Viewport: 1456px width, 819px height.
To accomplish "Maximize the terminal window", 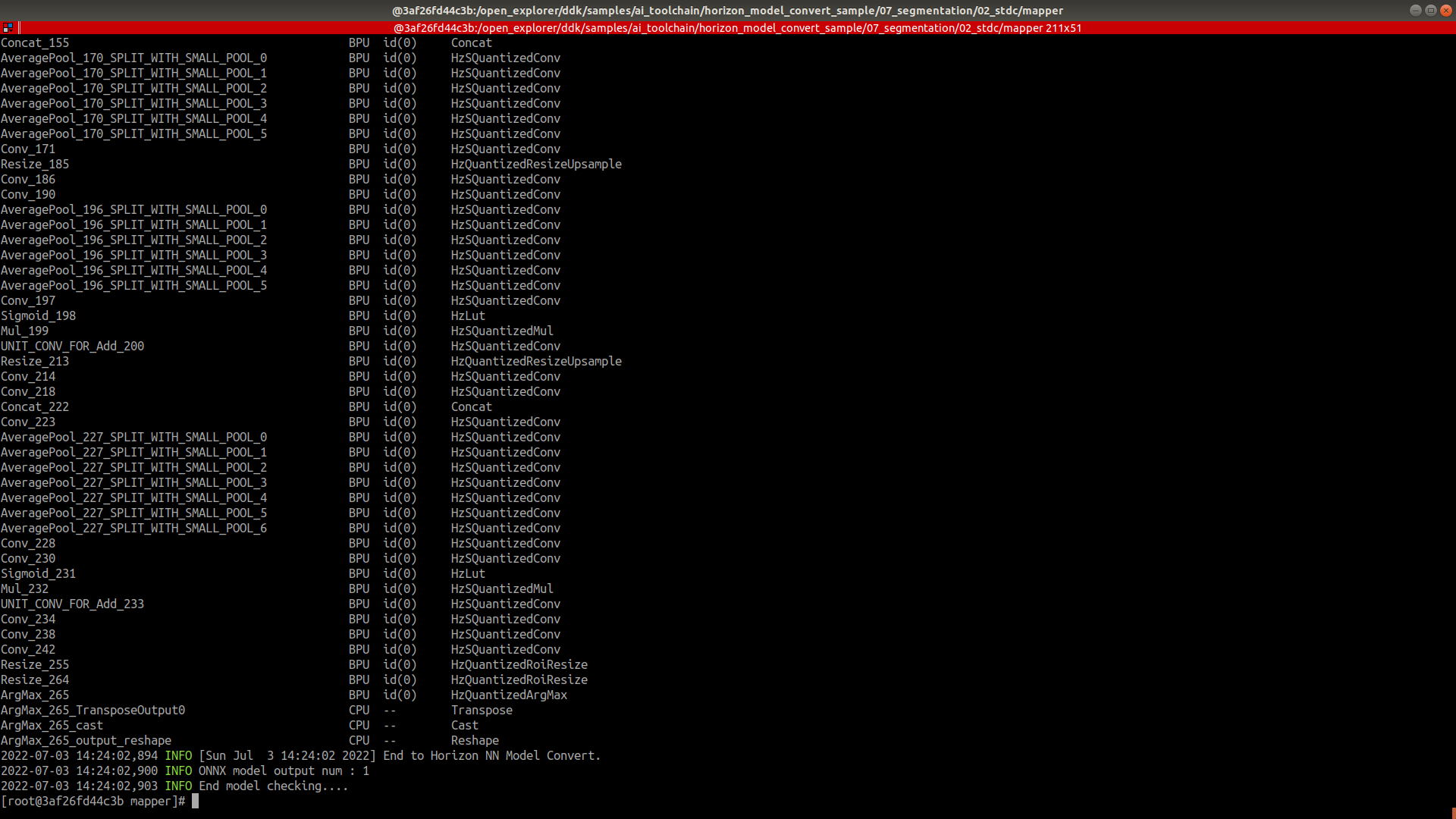I will tap(1430, 10).
